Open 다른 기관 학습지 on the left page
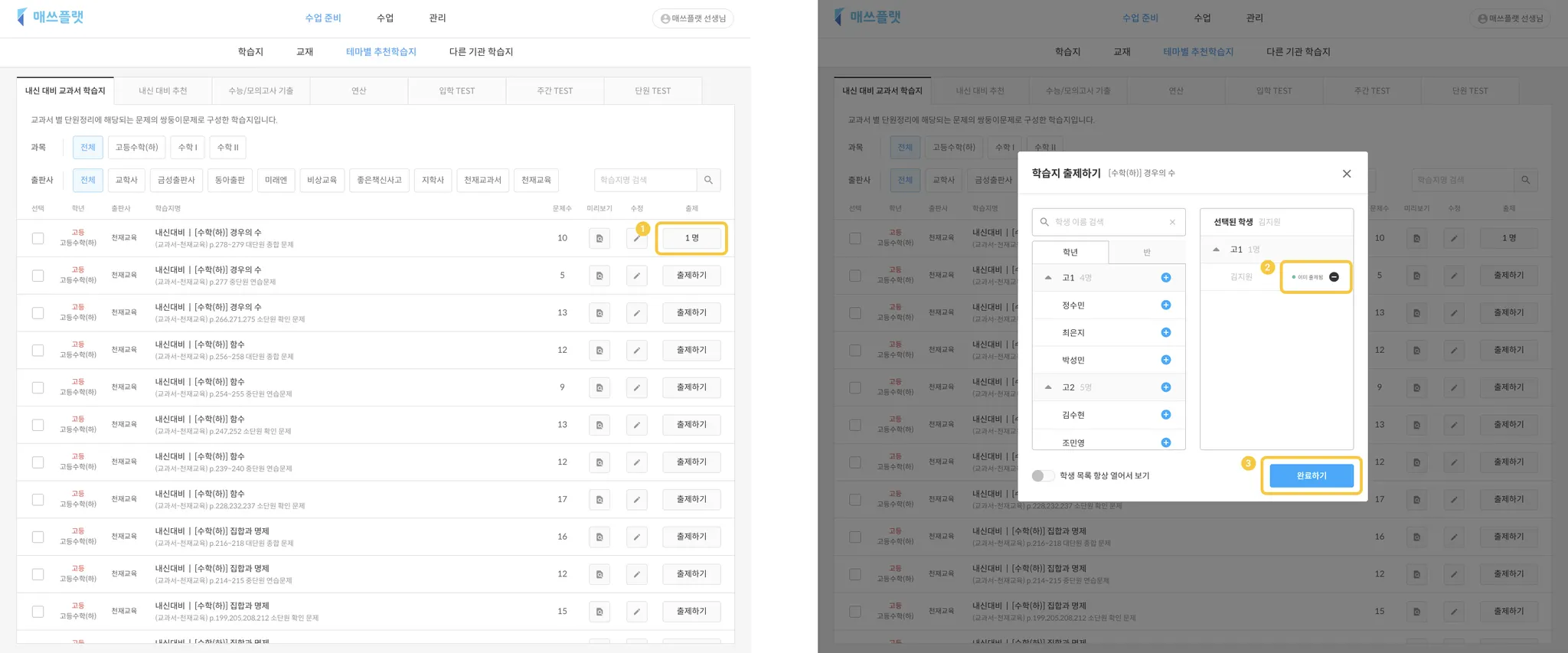Image resolution: width=1568 pixels, height=653 pixels. click(x=481, y=52)
